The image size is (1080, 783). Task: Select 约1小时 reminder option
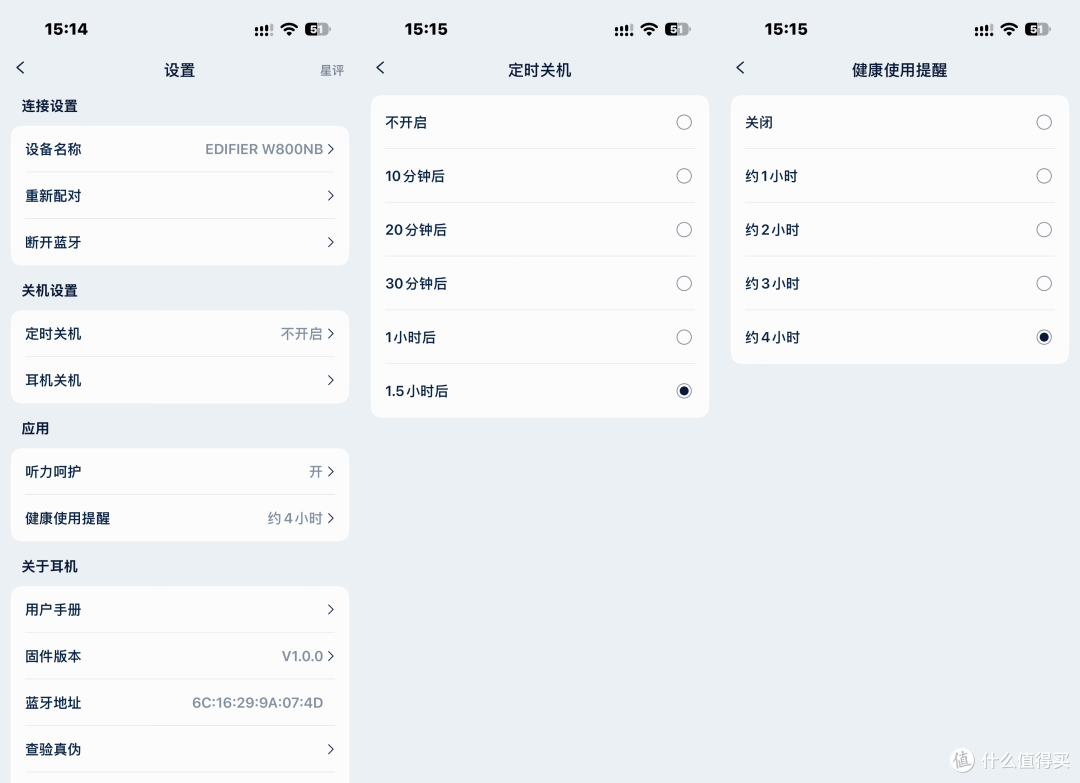coord(1044,176)
